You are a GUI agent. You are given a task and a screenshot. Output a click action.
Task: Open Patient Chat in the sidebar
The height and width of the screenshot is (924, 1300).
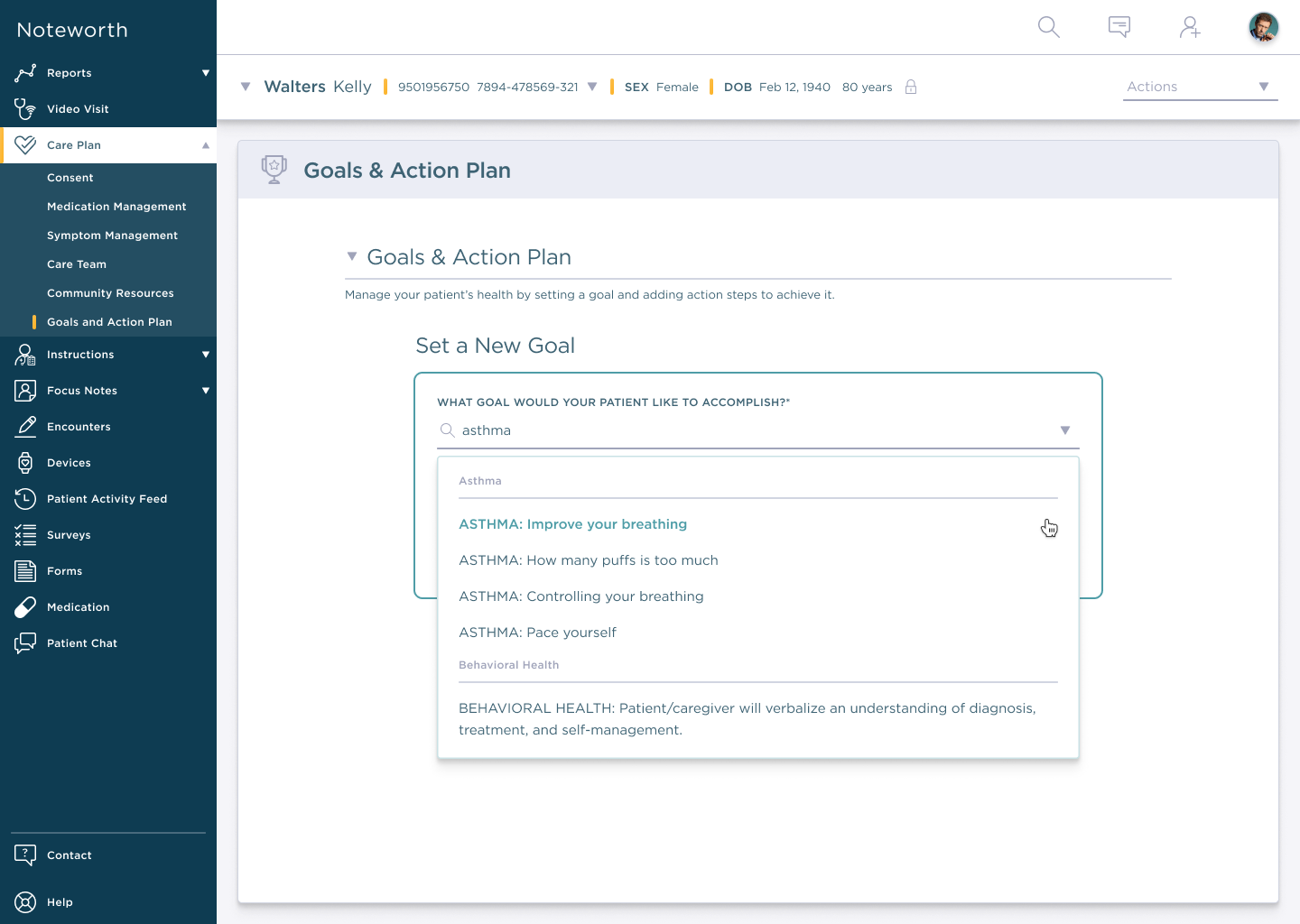click(x=81, y=643)
